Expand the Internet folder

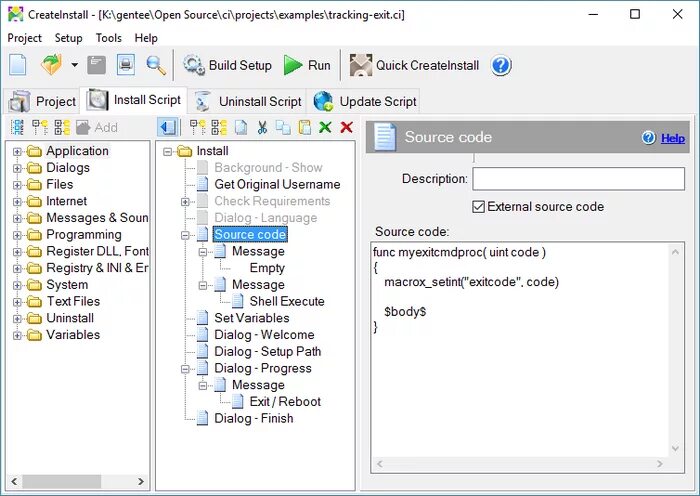(x=17, y=202)
